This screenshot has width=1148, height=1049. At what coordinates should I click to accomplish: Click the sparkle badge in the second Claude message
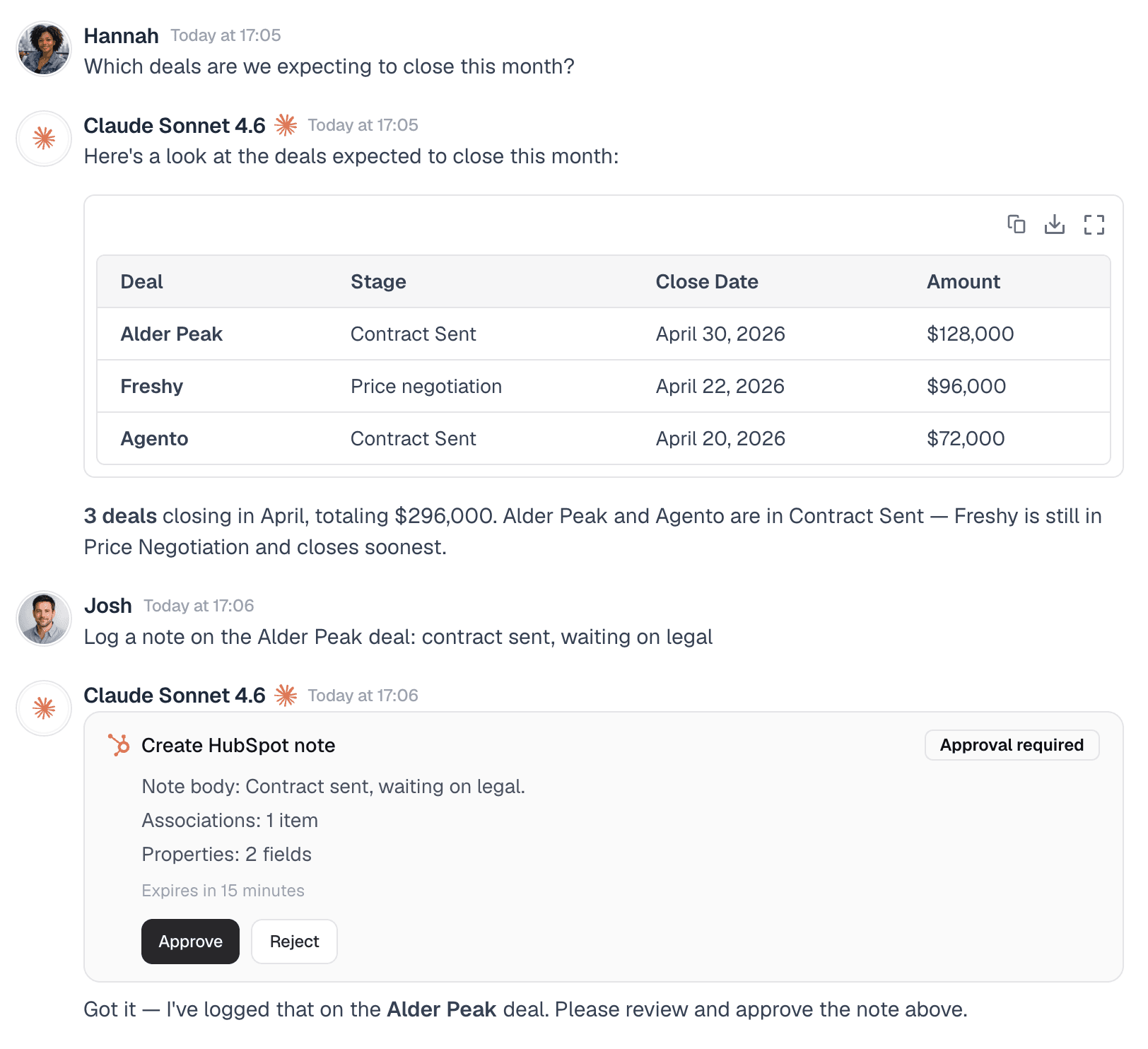coord(286,695)
